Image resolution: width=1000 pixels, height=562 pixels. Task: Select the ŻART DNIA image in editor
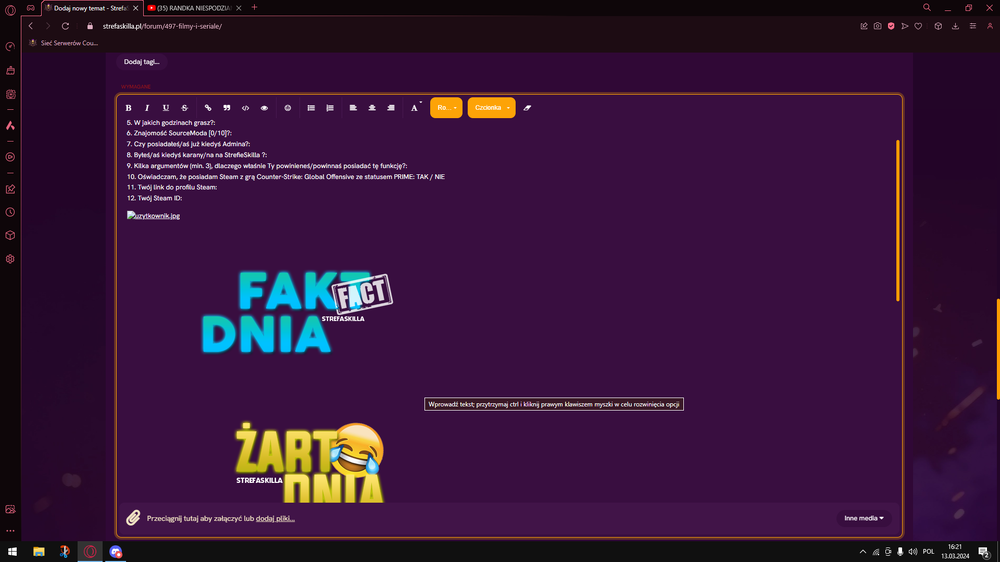pyautogui.click(x=309, y=462)
